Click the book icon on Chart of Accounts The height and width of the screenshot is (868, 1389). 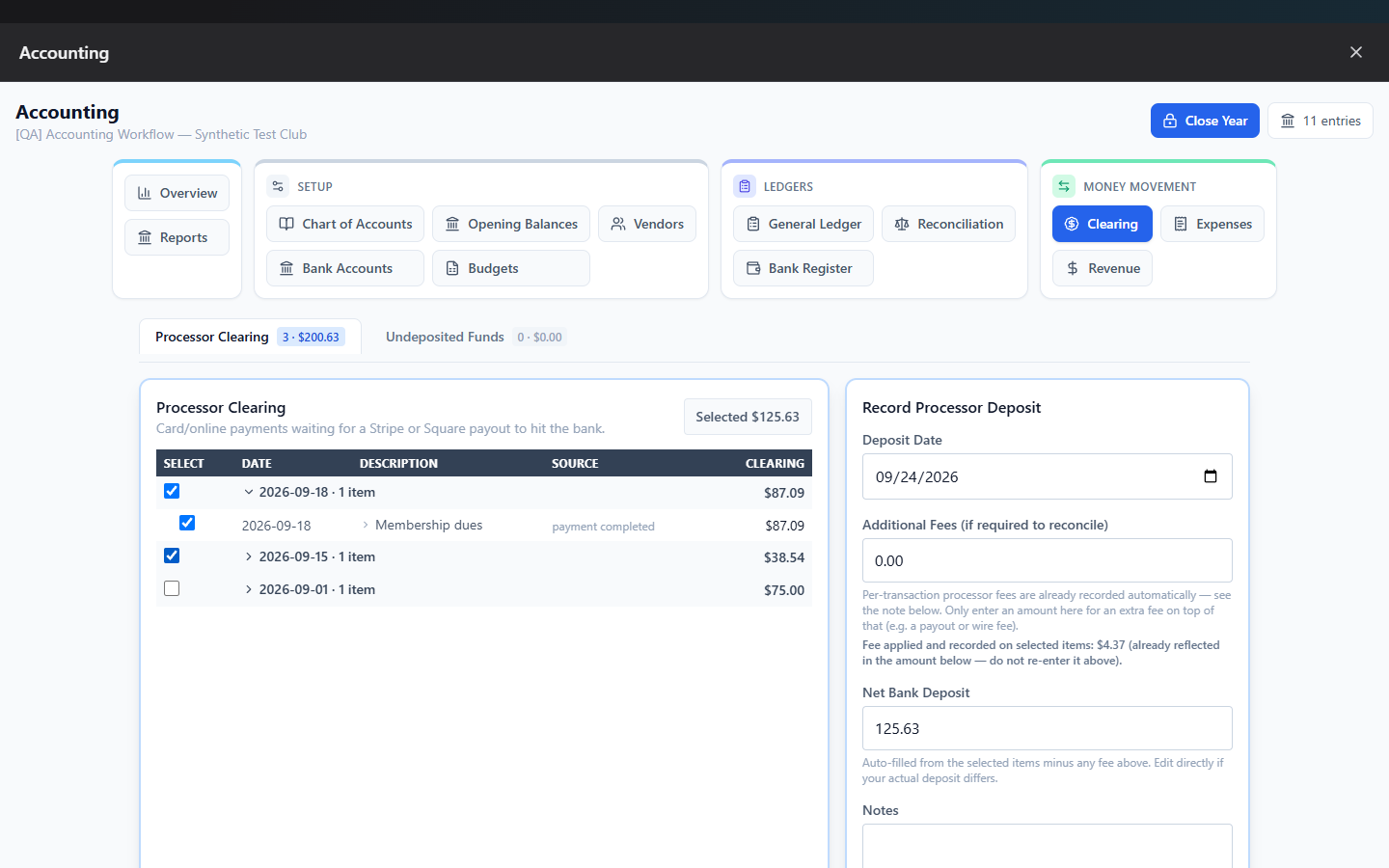tap(286, 224)
